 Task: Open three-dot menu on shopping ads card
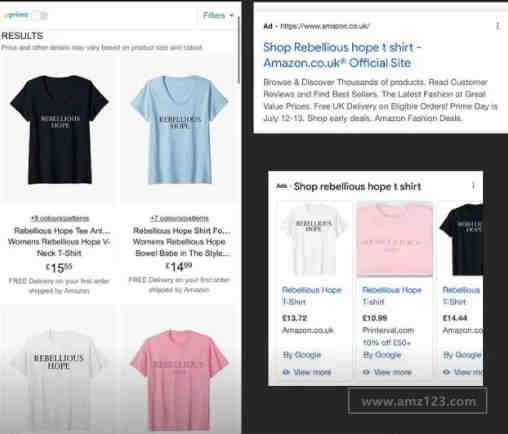pos(473,186)
